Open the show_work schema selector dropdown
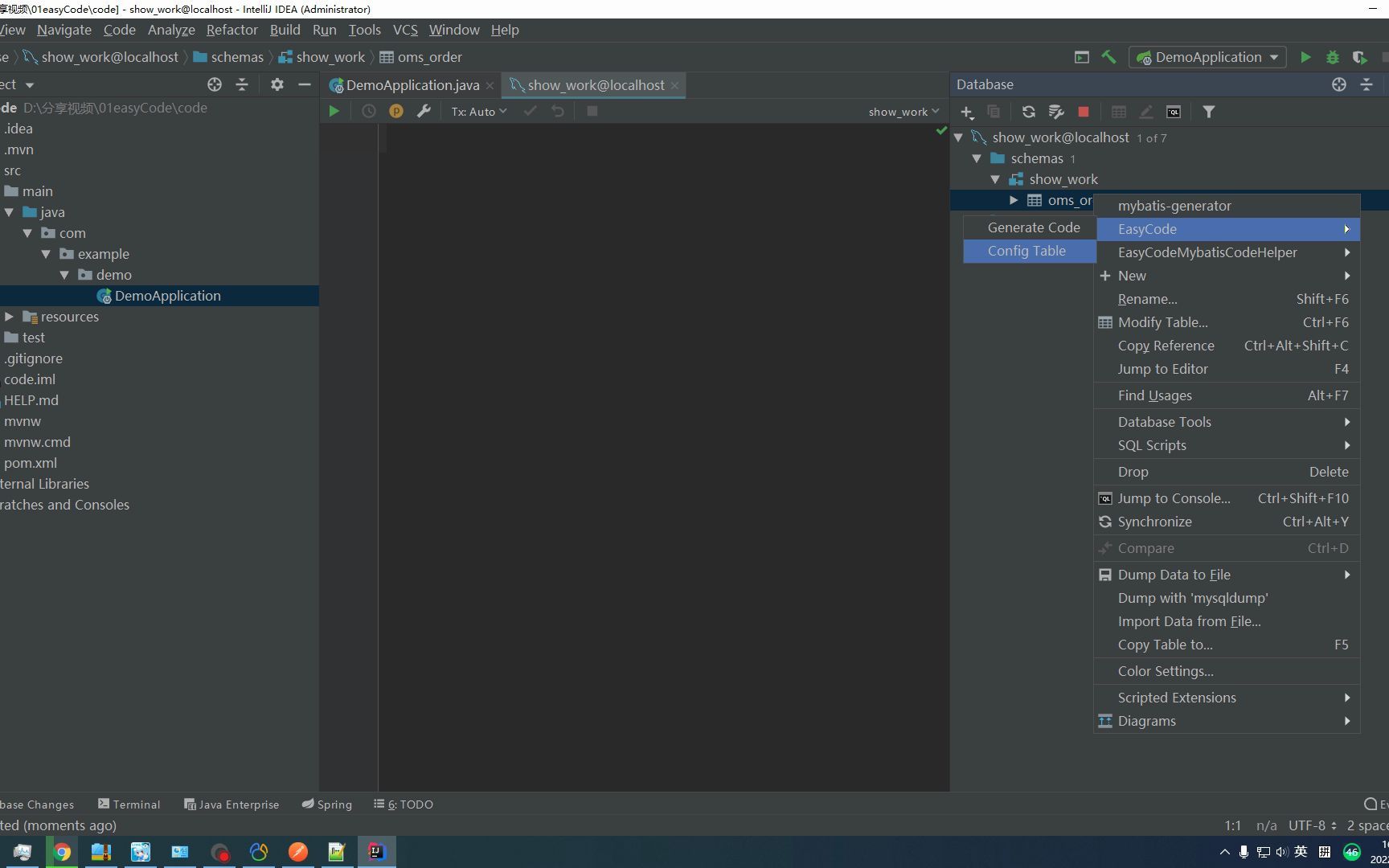Screen dimensions: 1389x868 coord(903,112)
